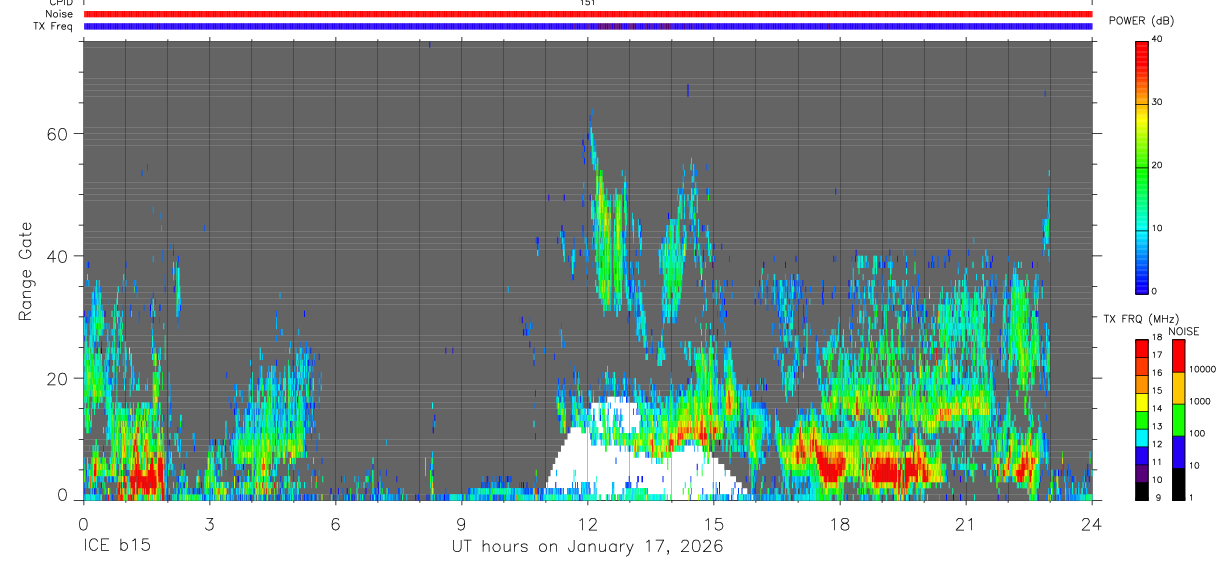Click the orange 1000-10000 swatch in NOISE legend
The width and height of the screenshot is (1228, 567).
click(1178, 388)
